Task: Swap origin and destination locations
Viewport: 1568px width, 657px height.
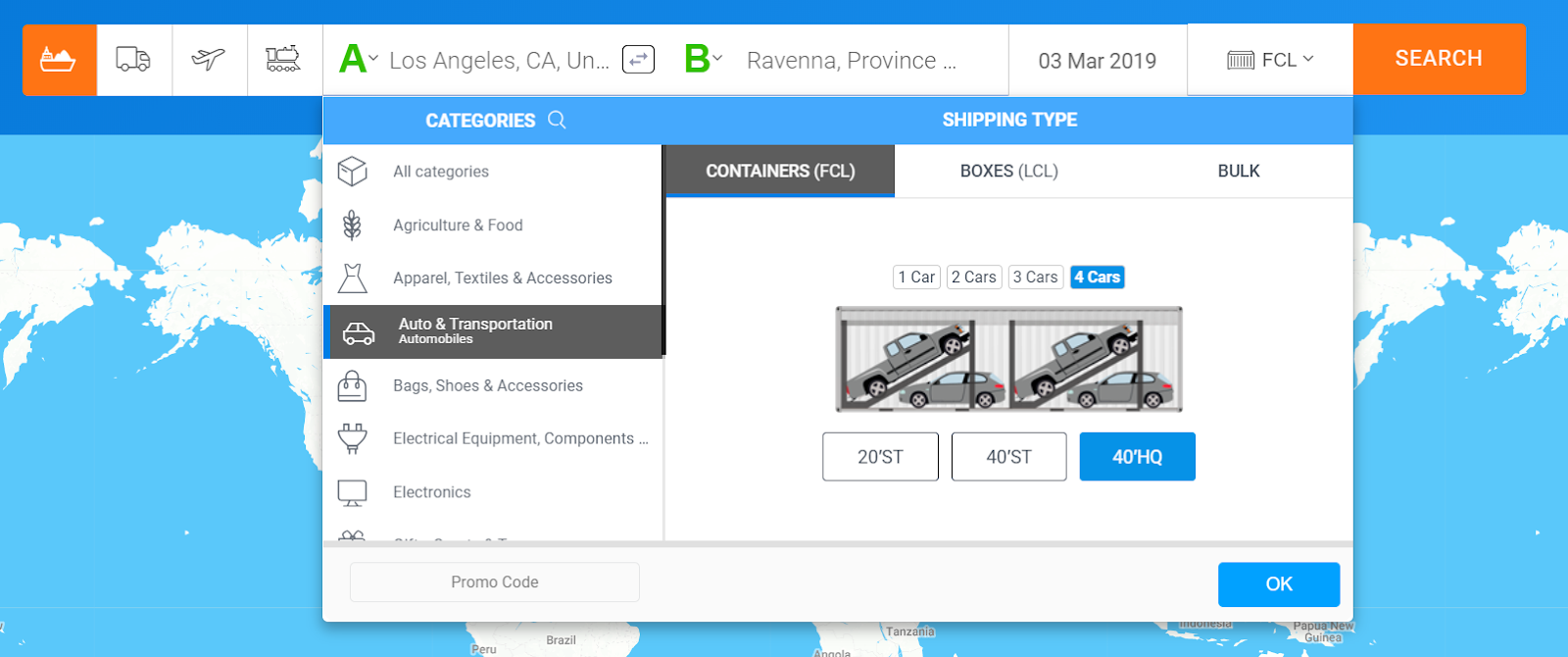Action: click(639, 60)
